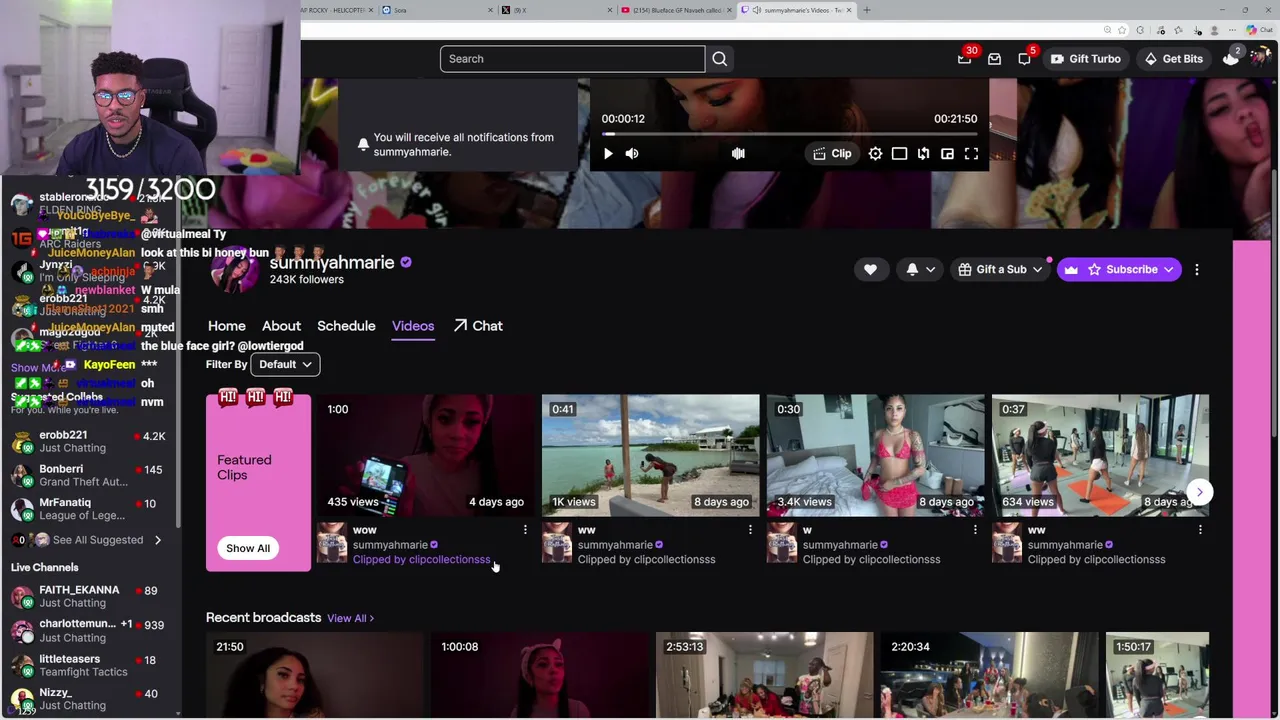1280x720 pixels.
Task: Click View All recent broadcasts link
Action: [350, 618]
